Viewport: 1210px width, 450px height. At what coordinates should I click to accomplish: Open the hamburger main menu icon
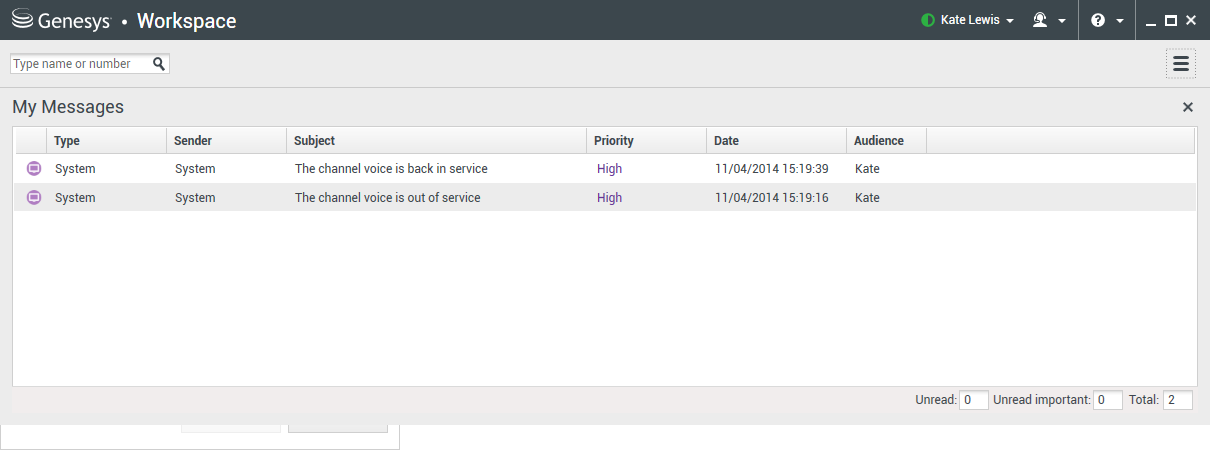coord(1180,64)
